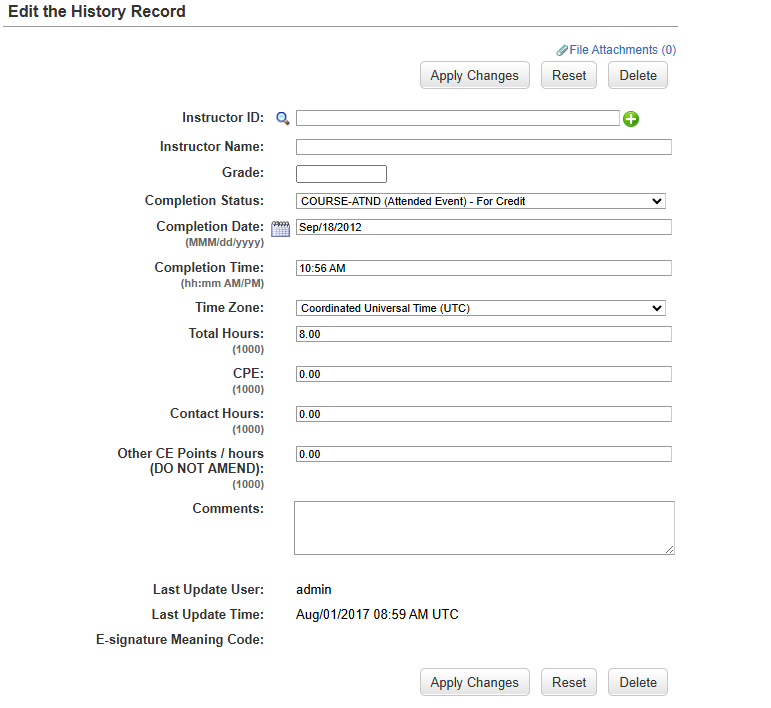Viewport: 771px width, 708px height.
Task: Click the Contact Hours input field
Action: [484, 414]
